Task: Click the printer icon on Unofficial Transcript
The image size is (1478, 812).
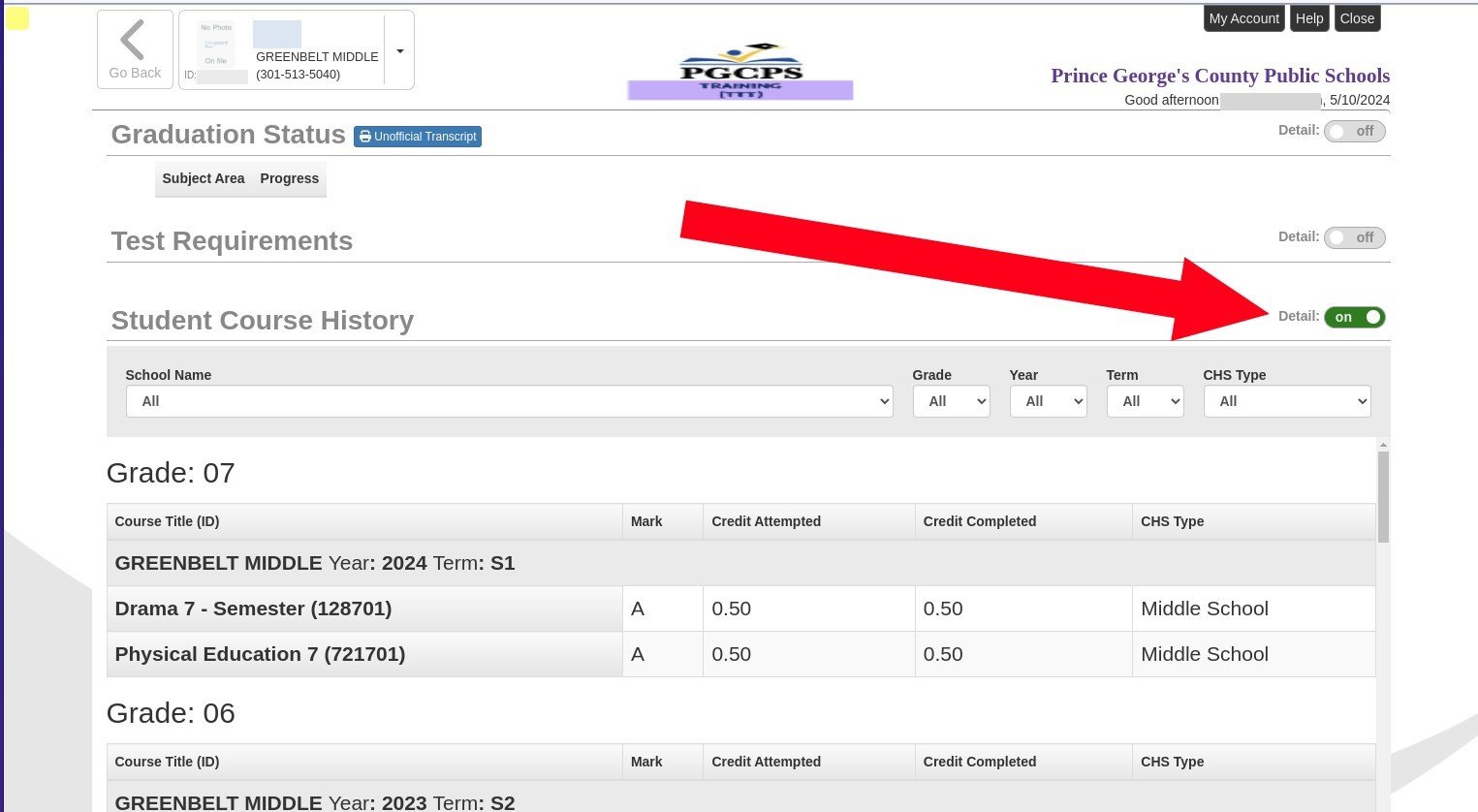Action: pos(364,137)
